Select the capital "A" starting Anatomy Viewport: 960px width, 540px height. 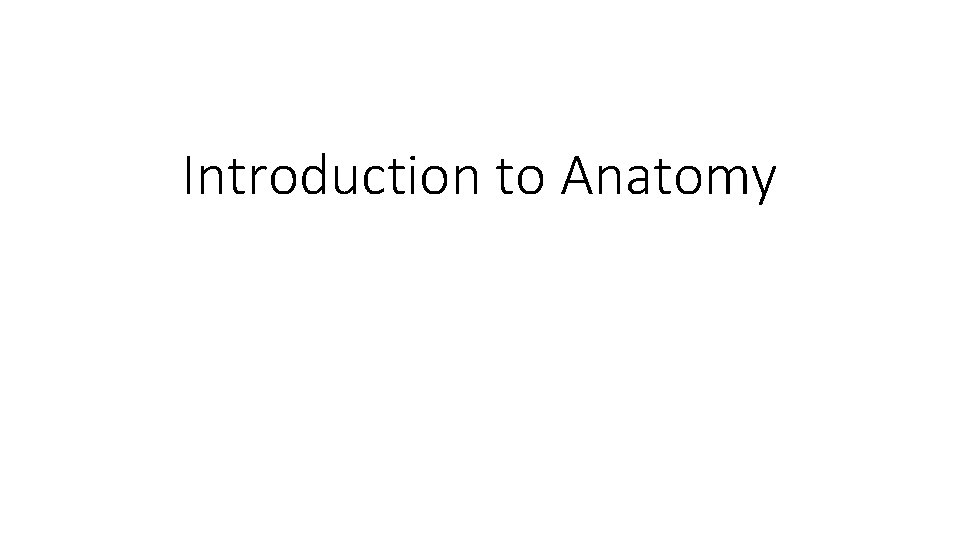point(578,178)
